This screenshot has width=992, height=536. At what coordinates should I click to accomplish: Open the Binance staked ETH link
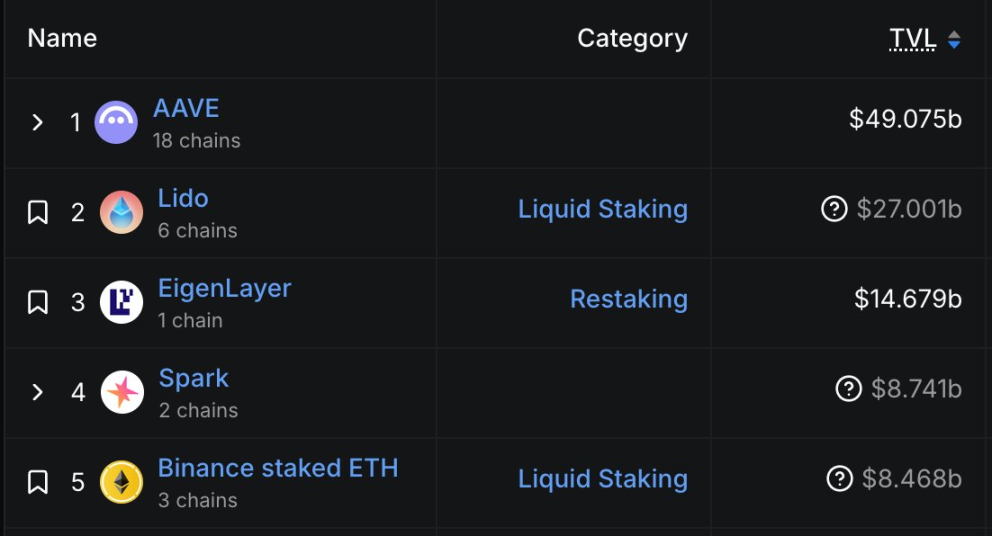pyautogui.click(x=278, y=468)
